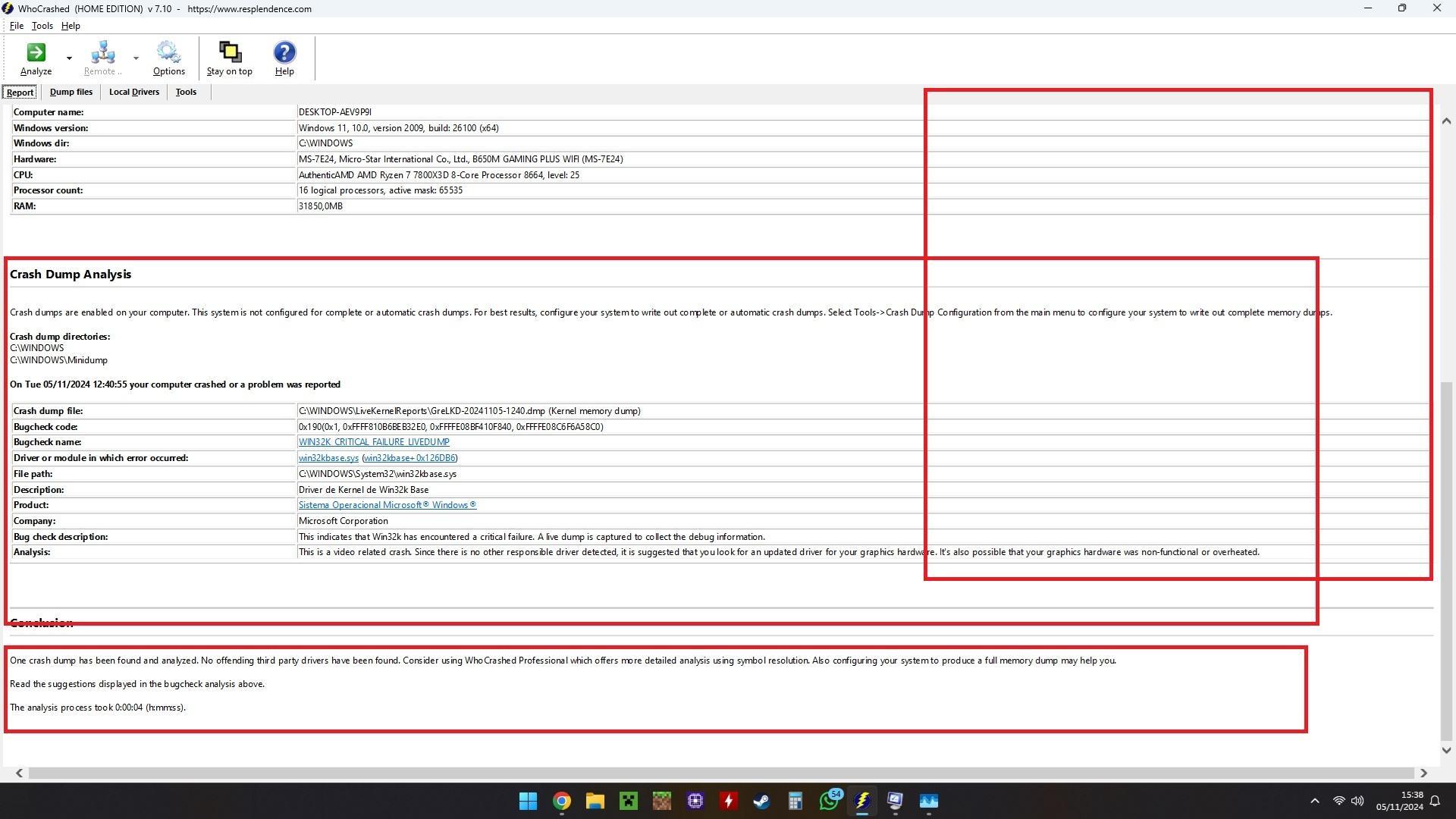The width and height of the screenshot is (1456, 819).
Task: Open the Windows Start button
Action: [528, 801]
